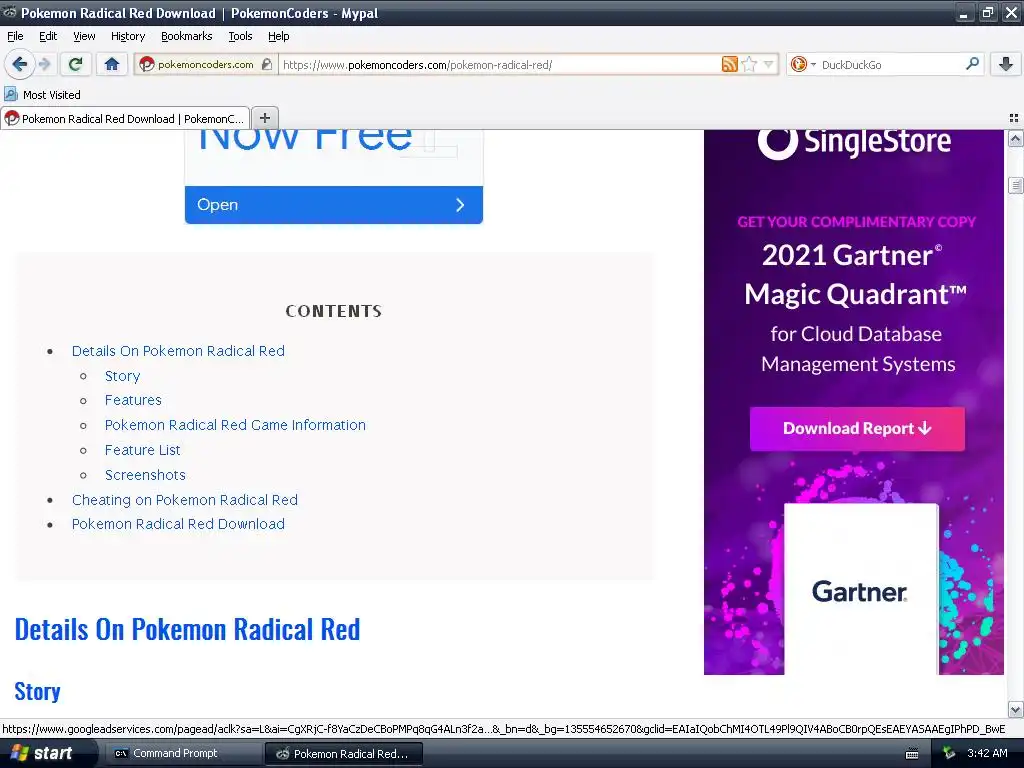This screenshot has width=1024, height=768.
Task: Click the scrollbar up arrow
Action: tap(1015, 139)
